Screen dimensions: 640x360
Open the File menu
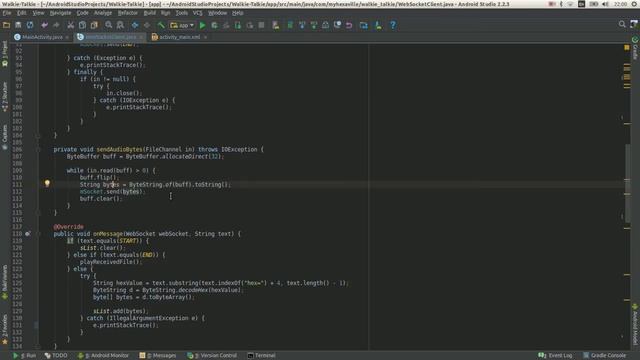(7, 13)
